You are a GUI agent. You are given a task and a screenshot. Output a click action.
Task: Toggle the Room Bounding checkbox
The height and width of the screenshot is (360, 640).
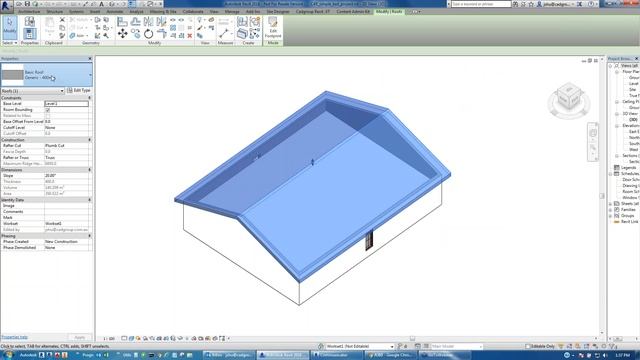click(47, 110)
